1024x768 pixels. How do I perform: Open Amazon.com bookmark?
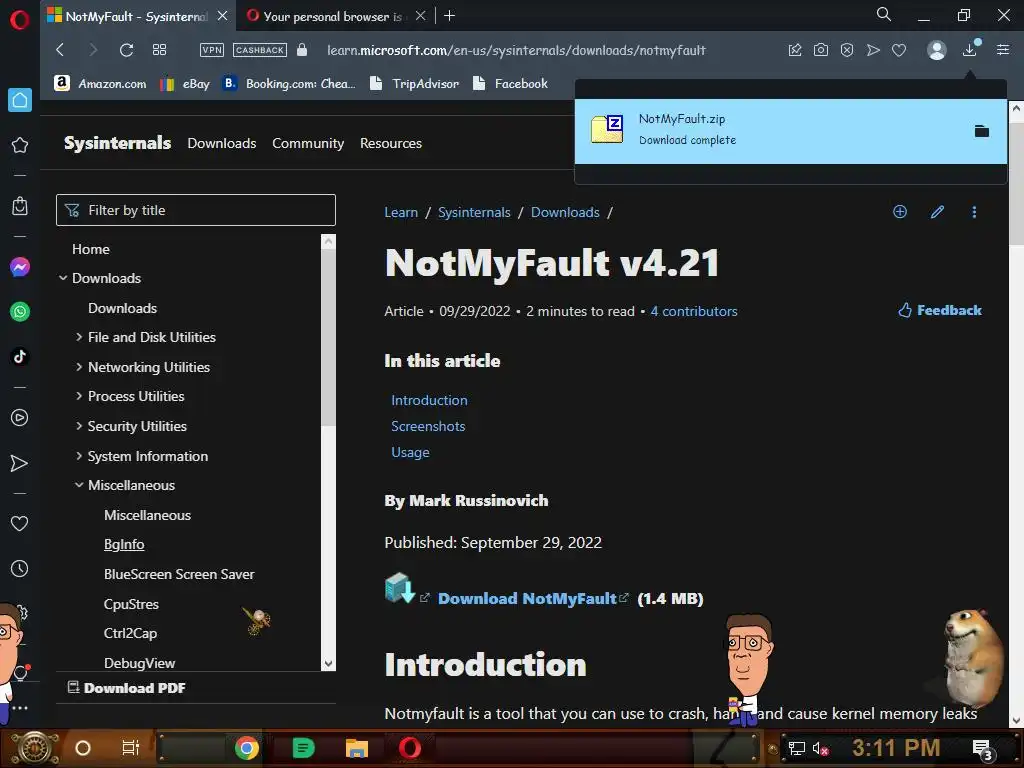[101, 84]
